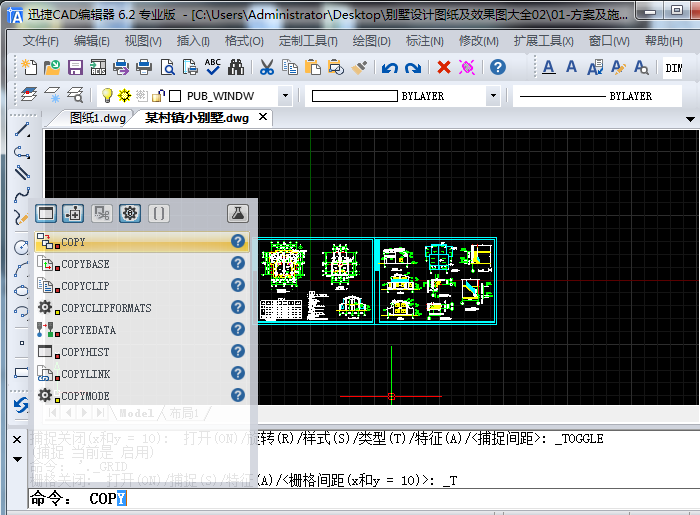The height and width of the screenshot is (515, 700).
Task: Open help for COPYCLIPFORMATS command
Action: coord(238,307)
